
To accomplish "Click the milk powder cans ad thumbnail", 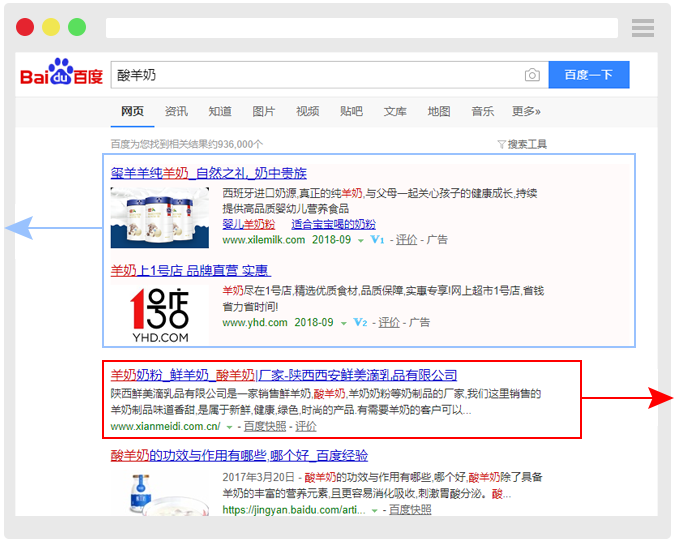I will pos(160,218).
